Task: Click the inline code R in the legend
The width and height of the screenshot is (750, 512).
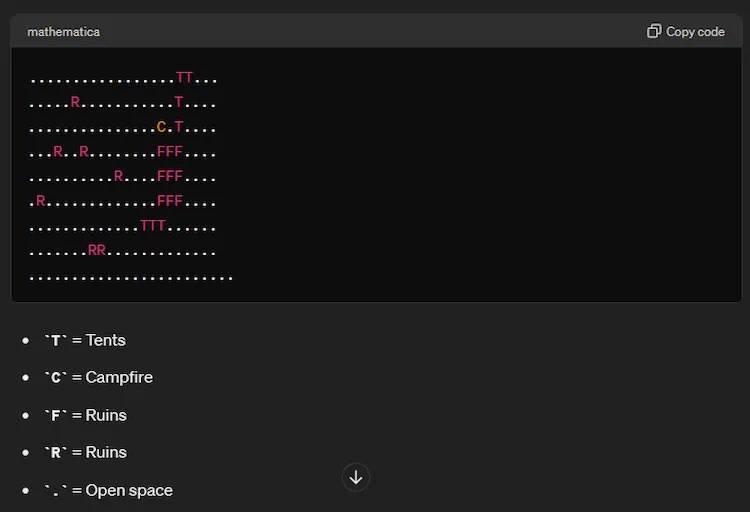Action: point(55,453)
